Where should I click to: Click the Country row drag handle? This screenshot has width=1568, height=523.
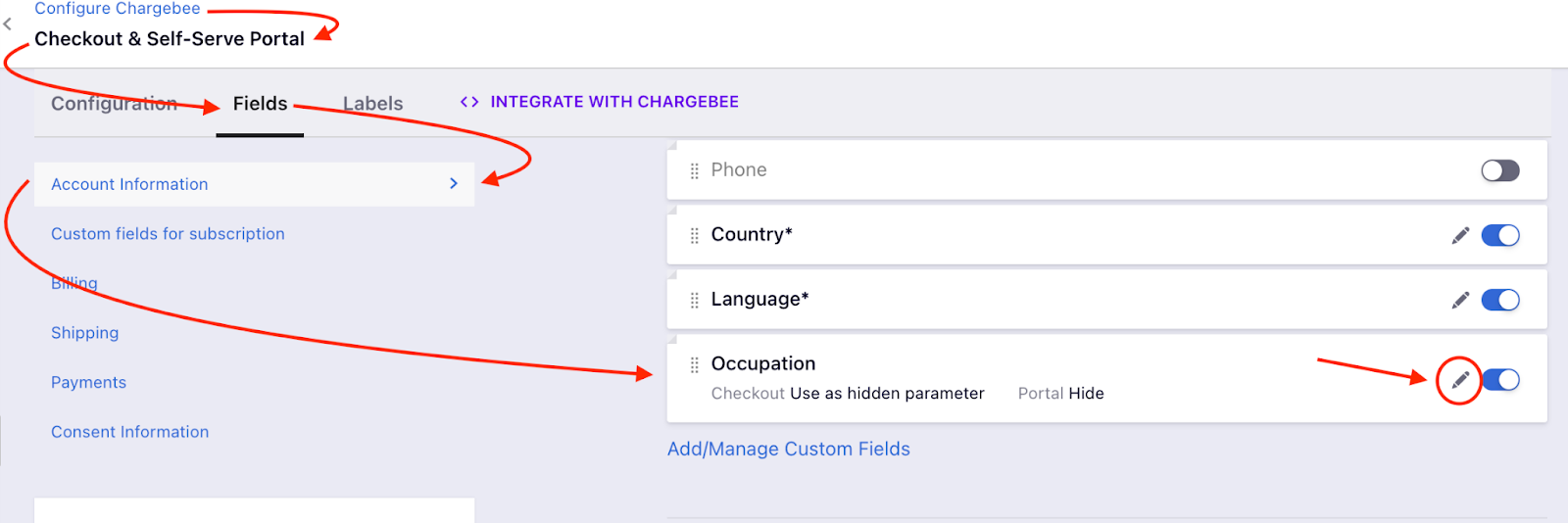click(694, 235)
